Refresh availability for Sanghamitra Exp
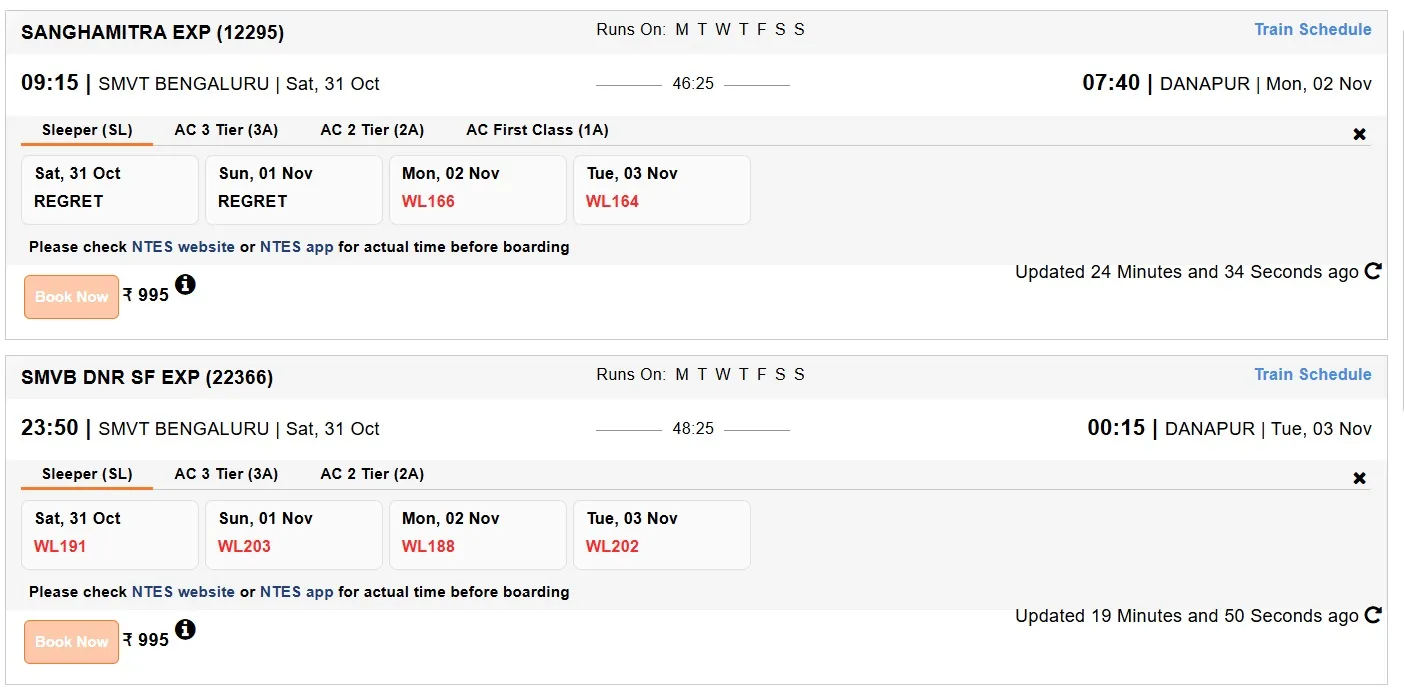 tap(1373, 271)
